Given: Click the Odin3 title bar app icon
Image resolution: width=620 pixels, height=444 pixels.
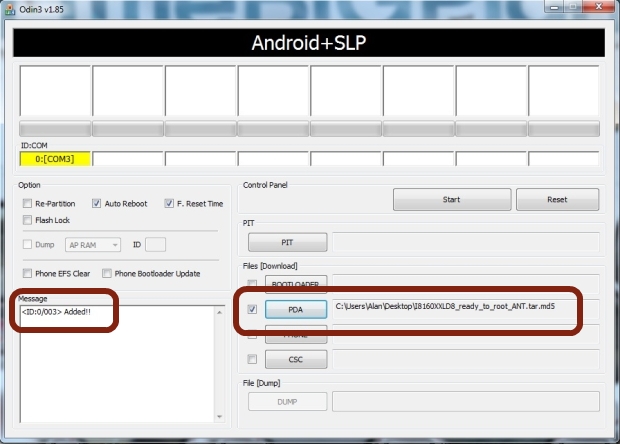Looking at the screenshot, I should 9,9.
